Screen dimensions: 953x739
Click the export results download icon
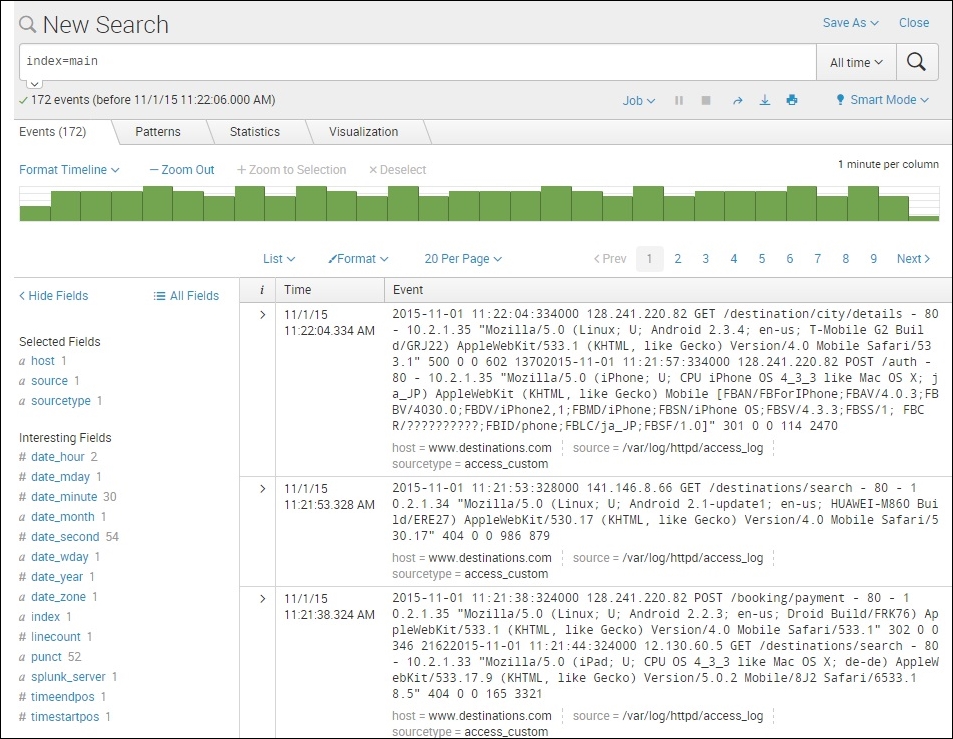point(765,100)
